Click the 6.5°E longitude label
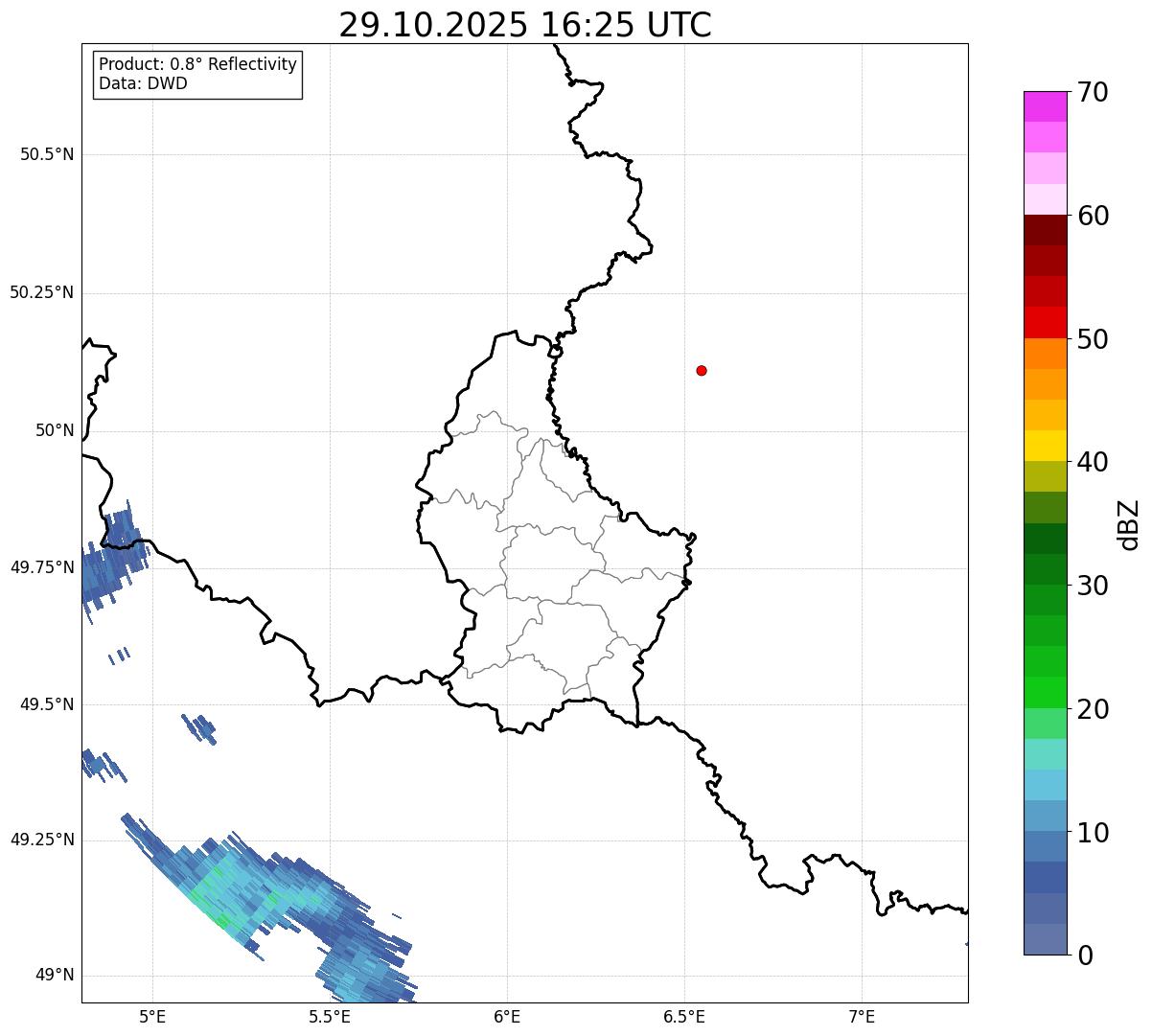Screen dimensions: 1152x1036 coord(684,1016)
